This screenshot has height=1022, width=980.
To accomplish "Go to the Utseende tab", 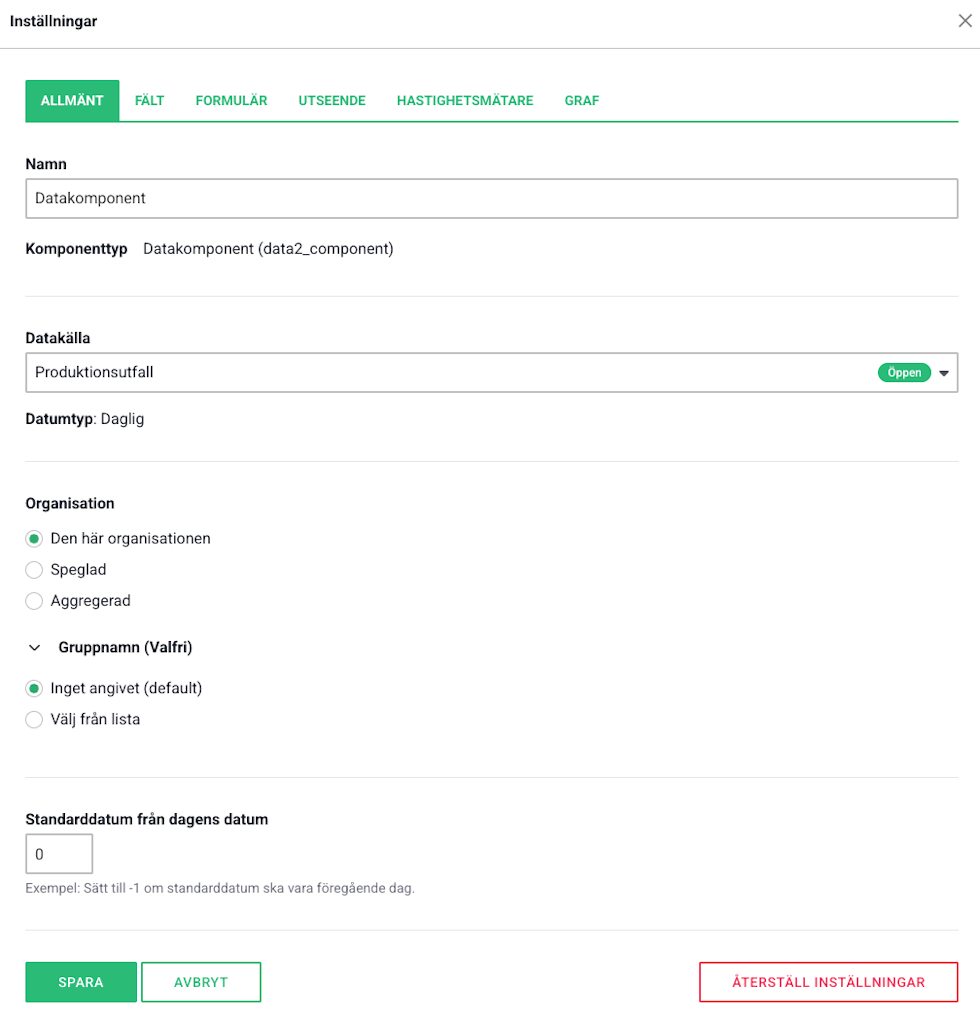I will pos(332,101).
